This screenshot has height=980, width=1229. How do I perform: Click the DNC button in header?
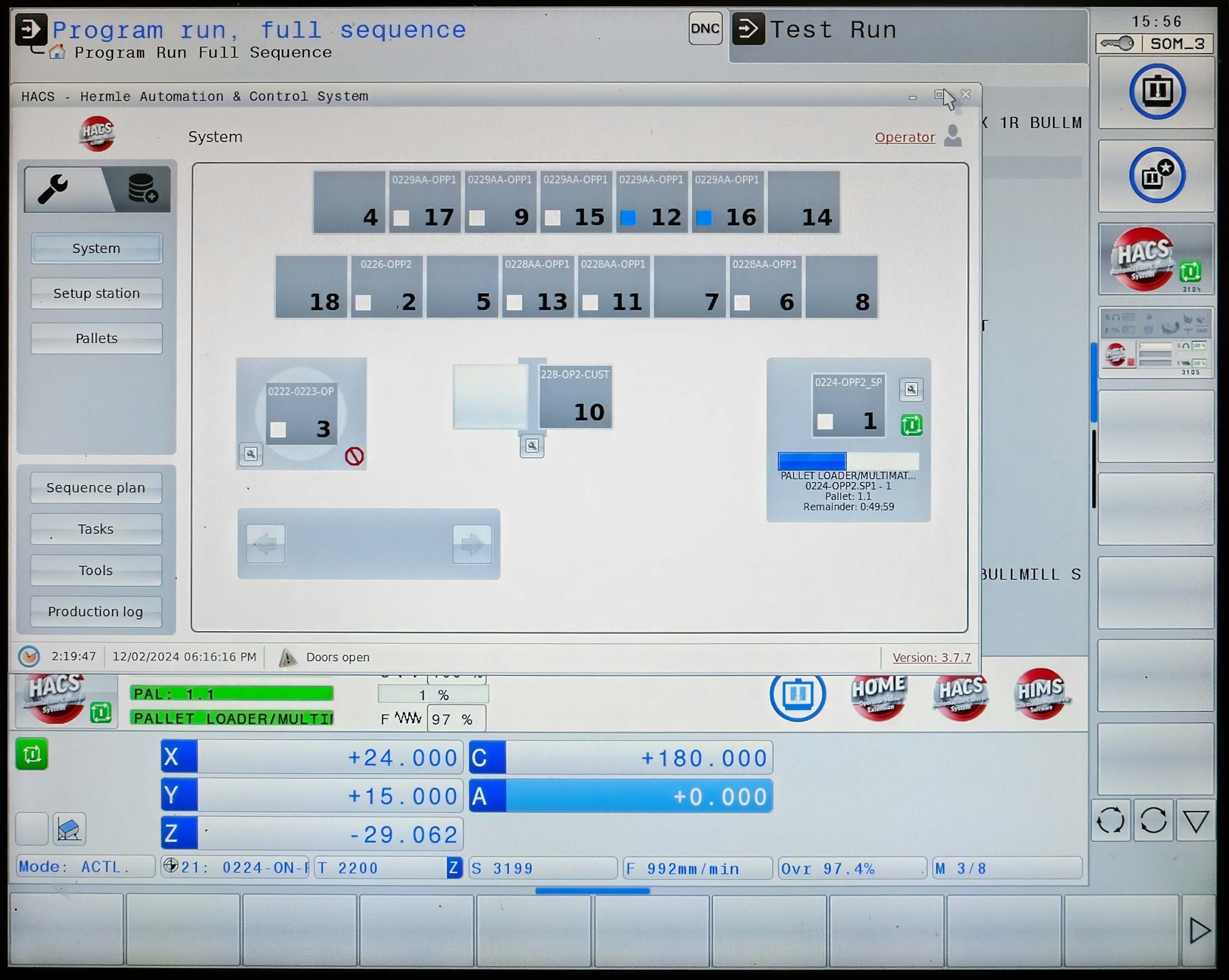tap(705, 28)
